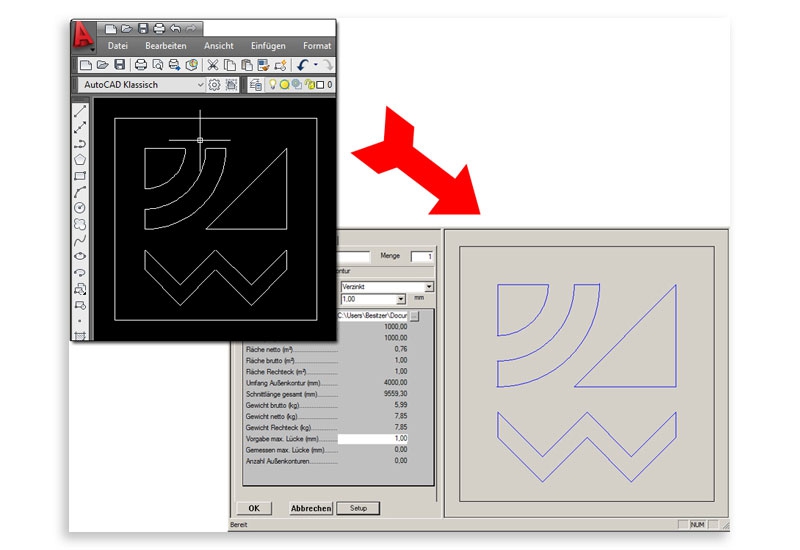Click the blue Undo arrow in toolbar
800x550 pixels.
coord(303,65)
